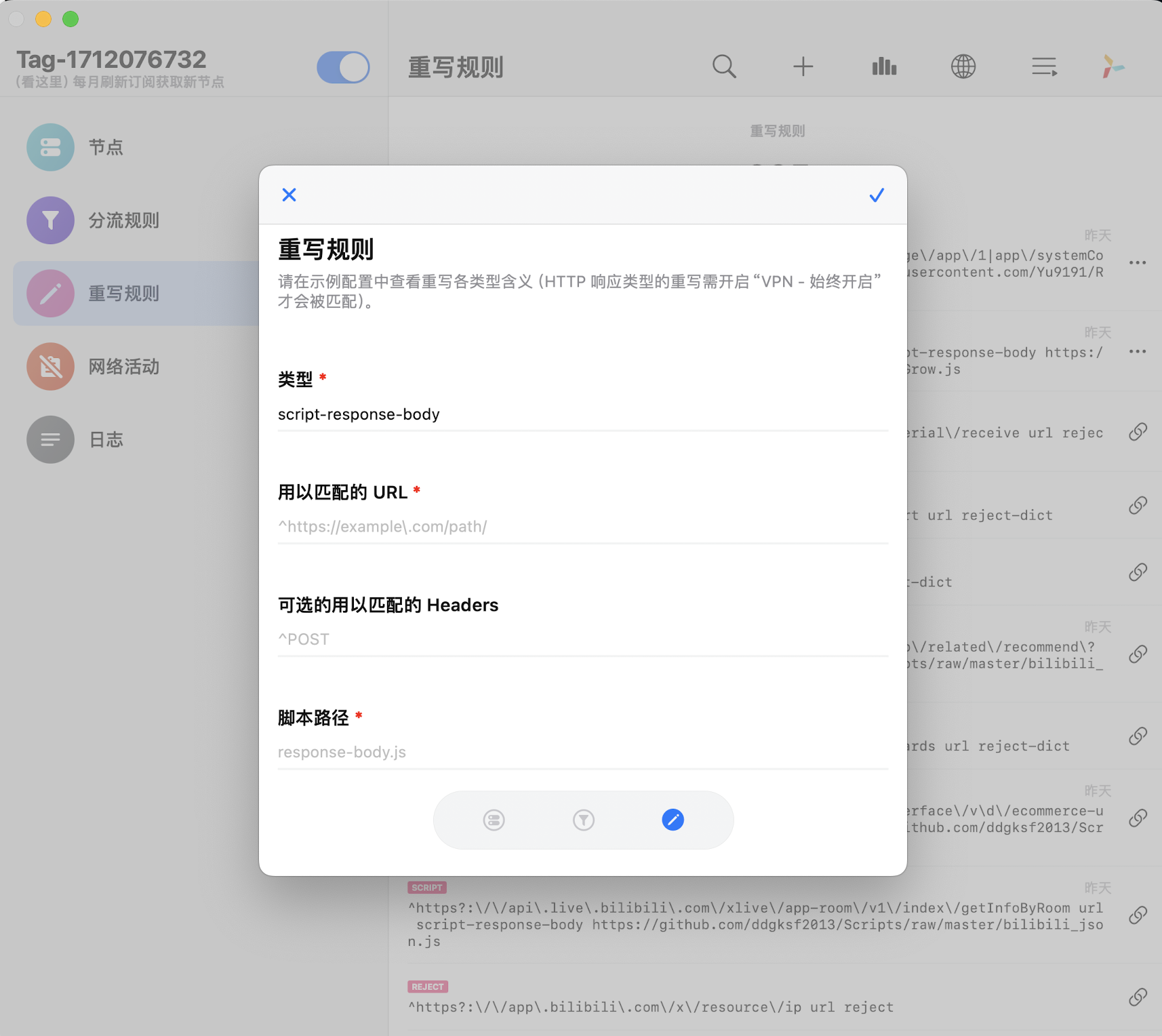This screenshot has height=1036, width=1162.
Task: Click the globe icon in toolbar
Action: tap(964, 66)
